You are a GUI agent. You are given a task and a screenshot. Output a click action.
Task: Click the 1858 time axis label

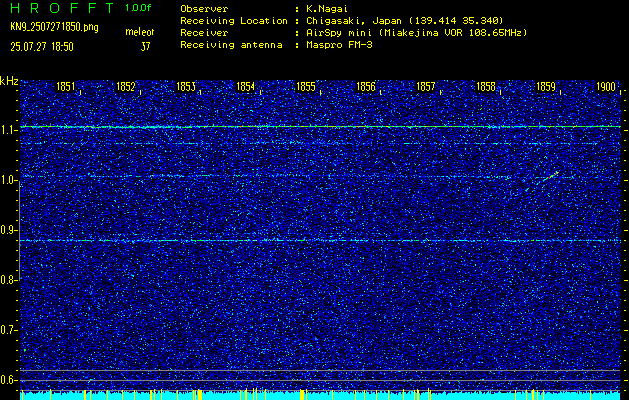486,87
